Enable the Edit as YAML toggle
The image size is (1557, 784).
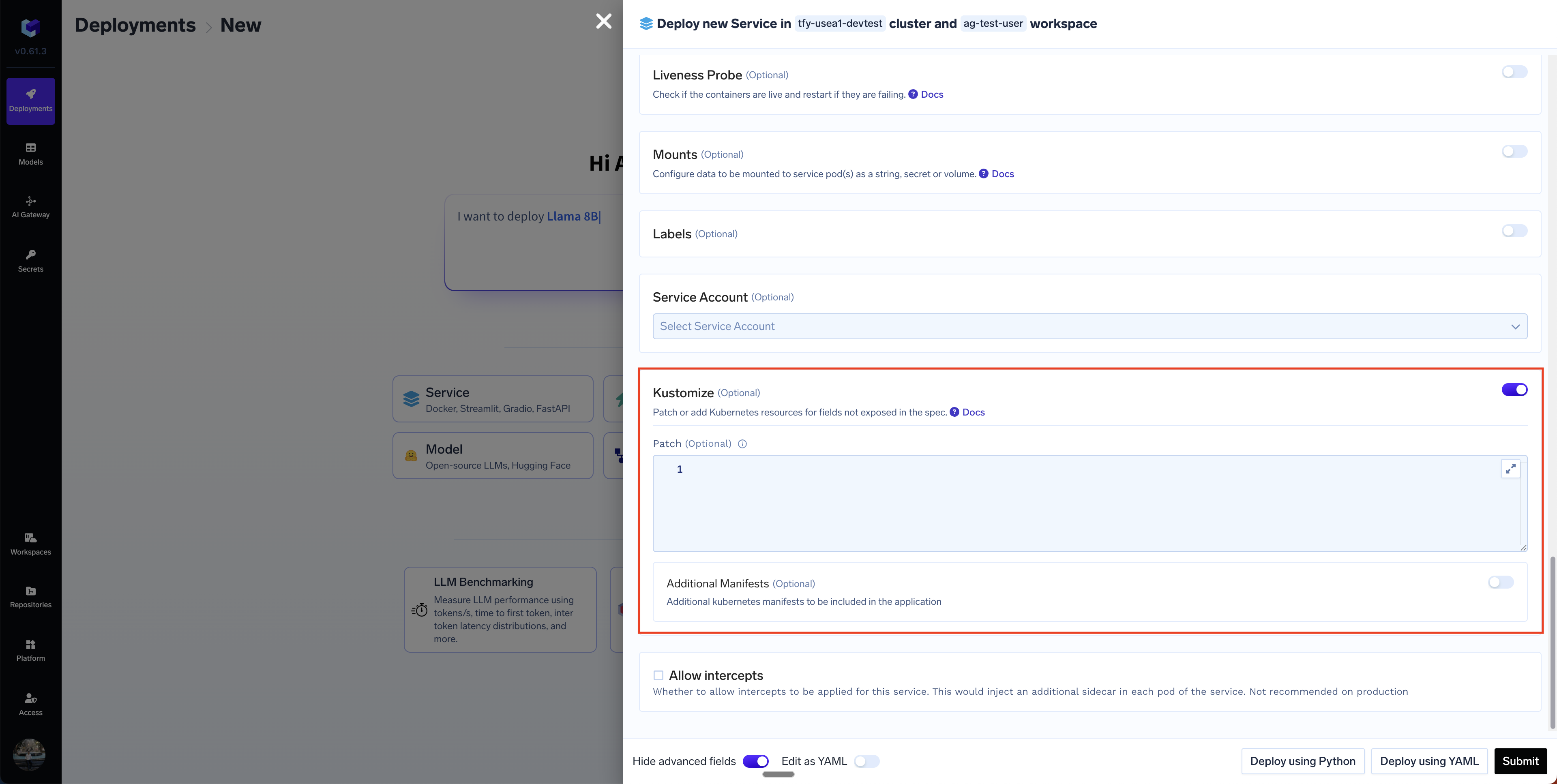pos(867,761)
